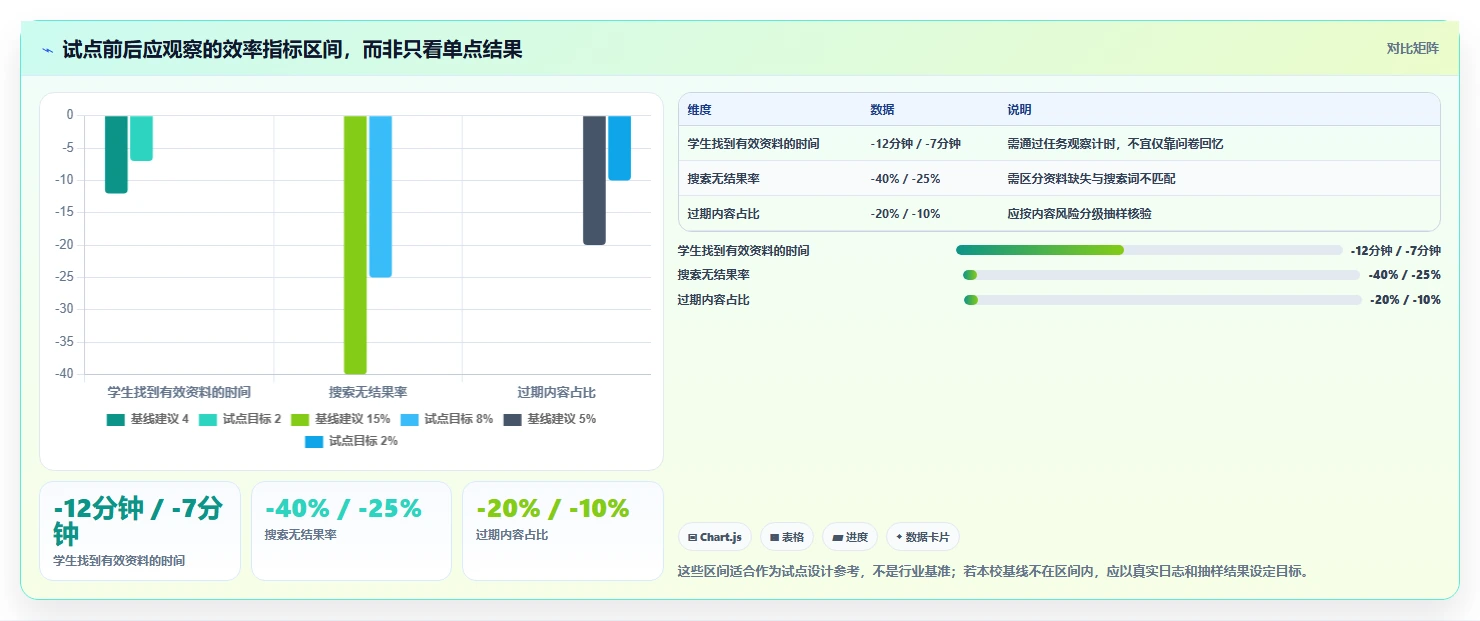Click the y-axis tick label -20
The height and width of the screenshot is (621, 1480).
(64, 245)
